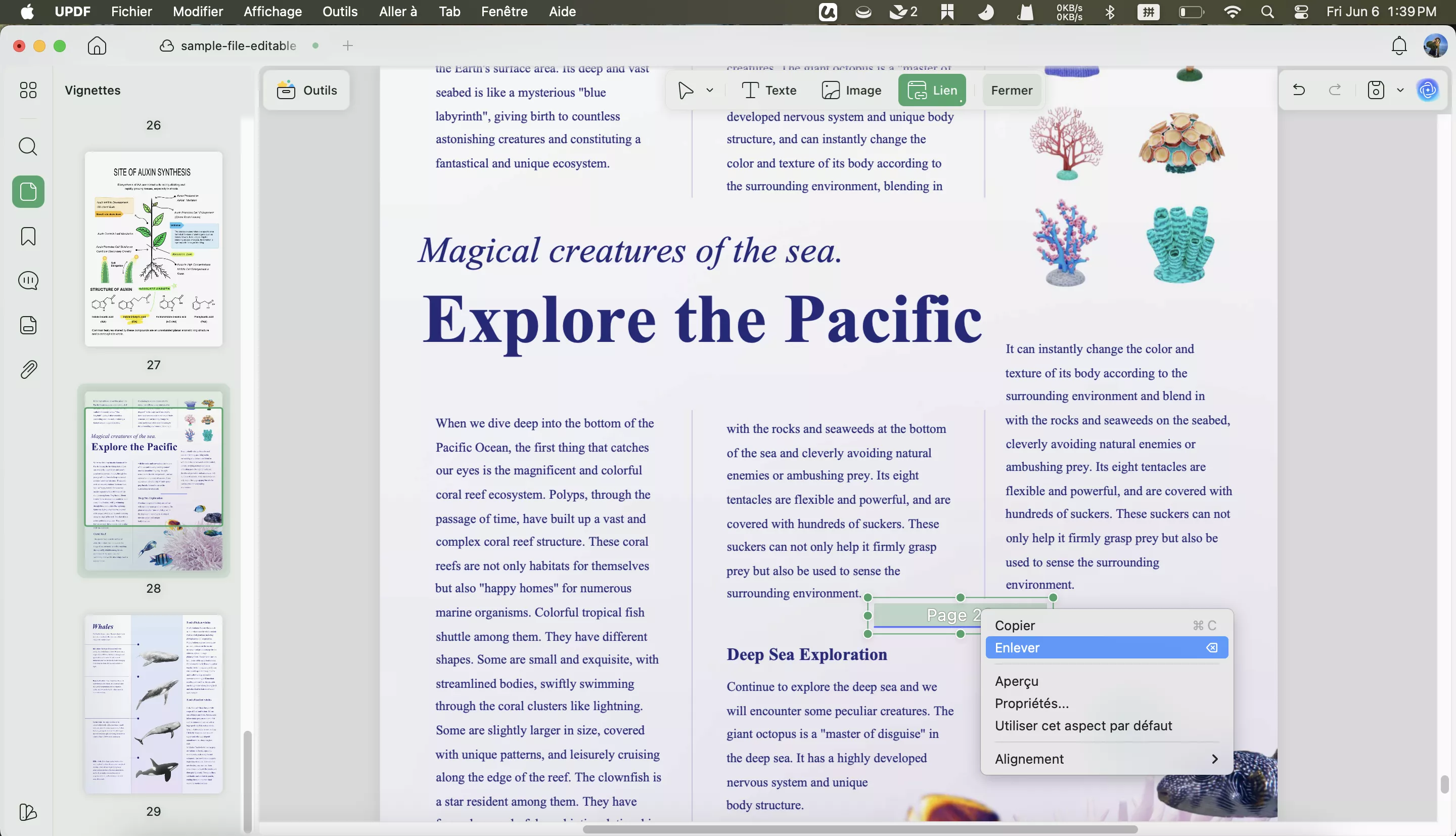
Task: Undo the last action
Action: pos(1299,90)
